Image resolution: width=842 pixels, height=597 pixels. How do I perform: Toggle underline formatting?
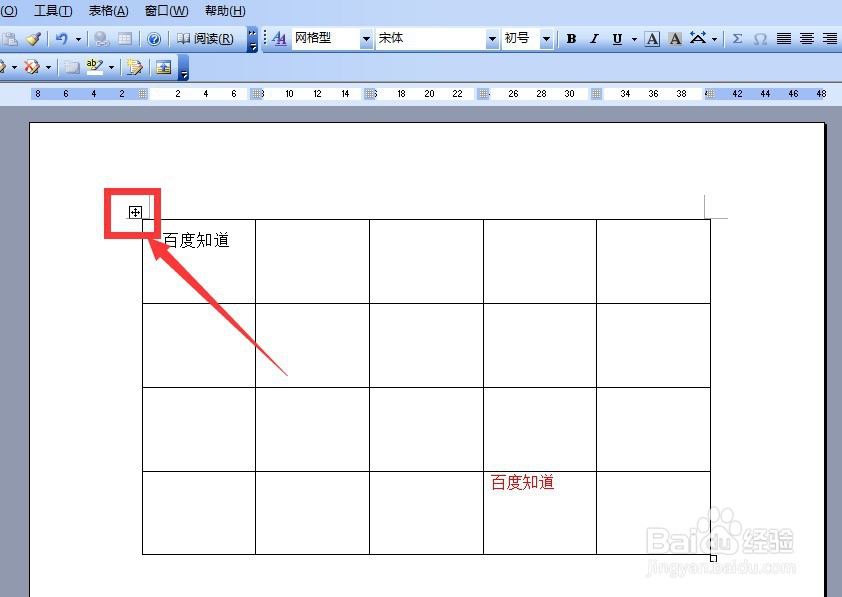[x=618, y=39]
